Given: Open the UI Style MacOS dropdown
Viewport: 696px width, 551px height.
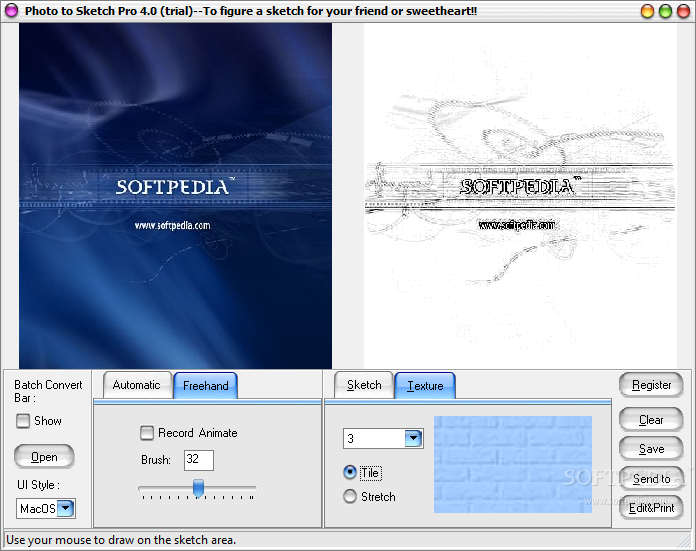Looking at the screenshot, I should (x=66, y=508).
